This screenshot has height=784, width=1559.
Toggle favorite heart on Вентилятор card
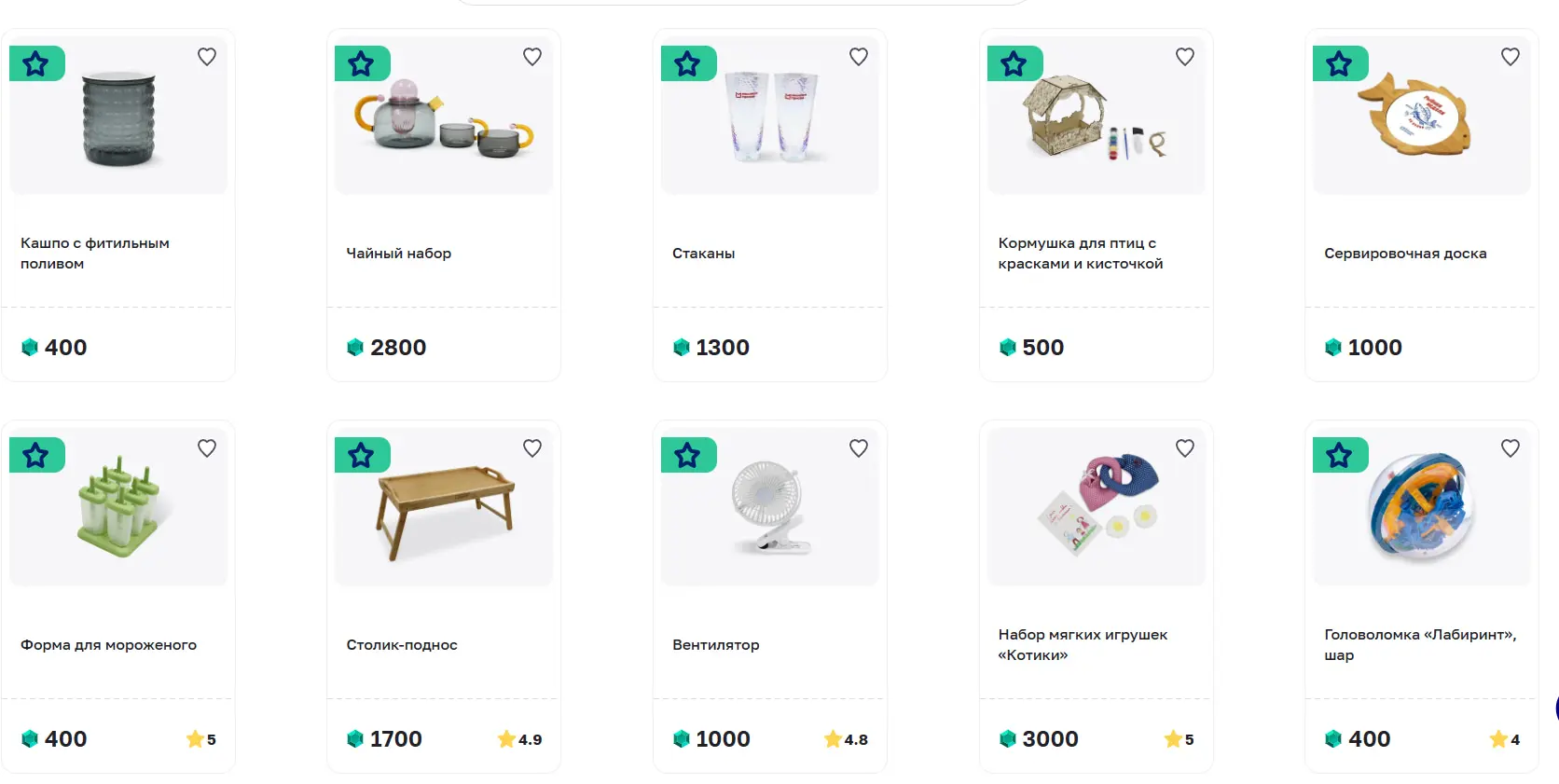pyautogui.click(x=859, y=448)
